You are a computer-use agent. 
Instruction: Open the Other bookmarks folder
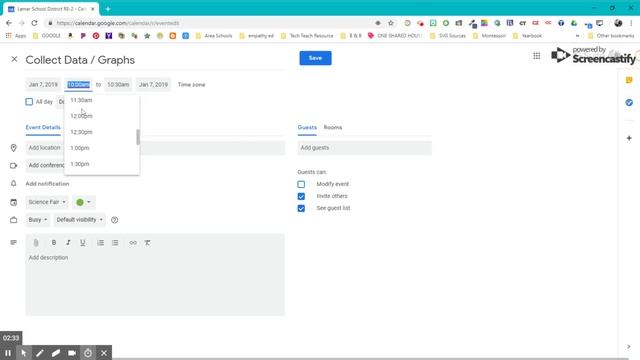point(611,36)
